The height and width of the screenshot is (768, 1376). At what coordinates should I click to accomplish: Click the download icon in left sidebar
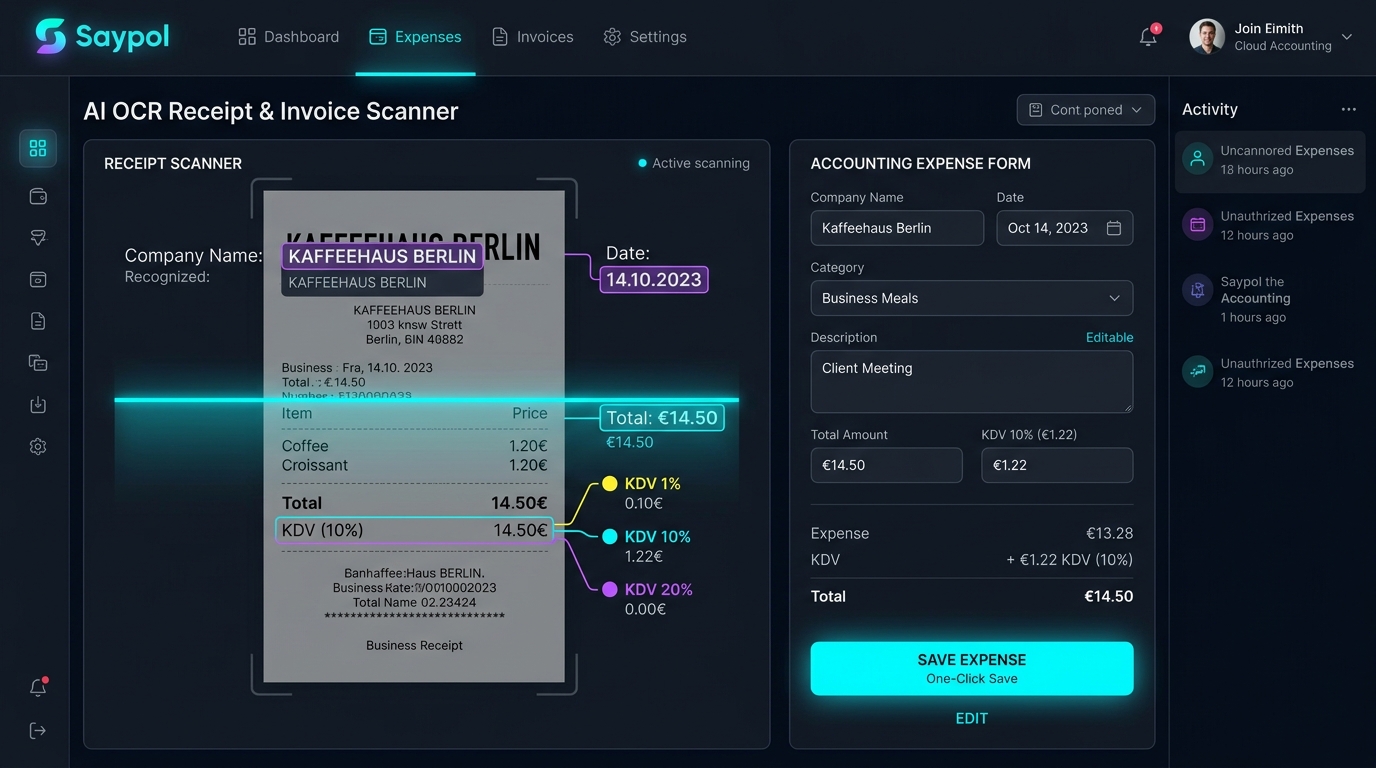38,405
